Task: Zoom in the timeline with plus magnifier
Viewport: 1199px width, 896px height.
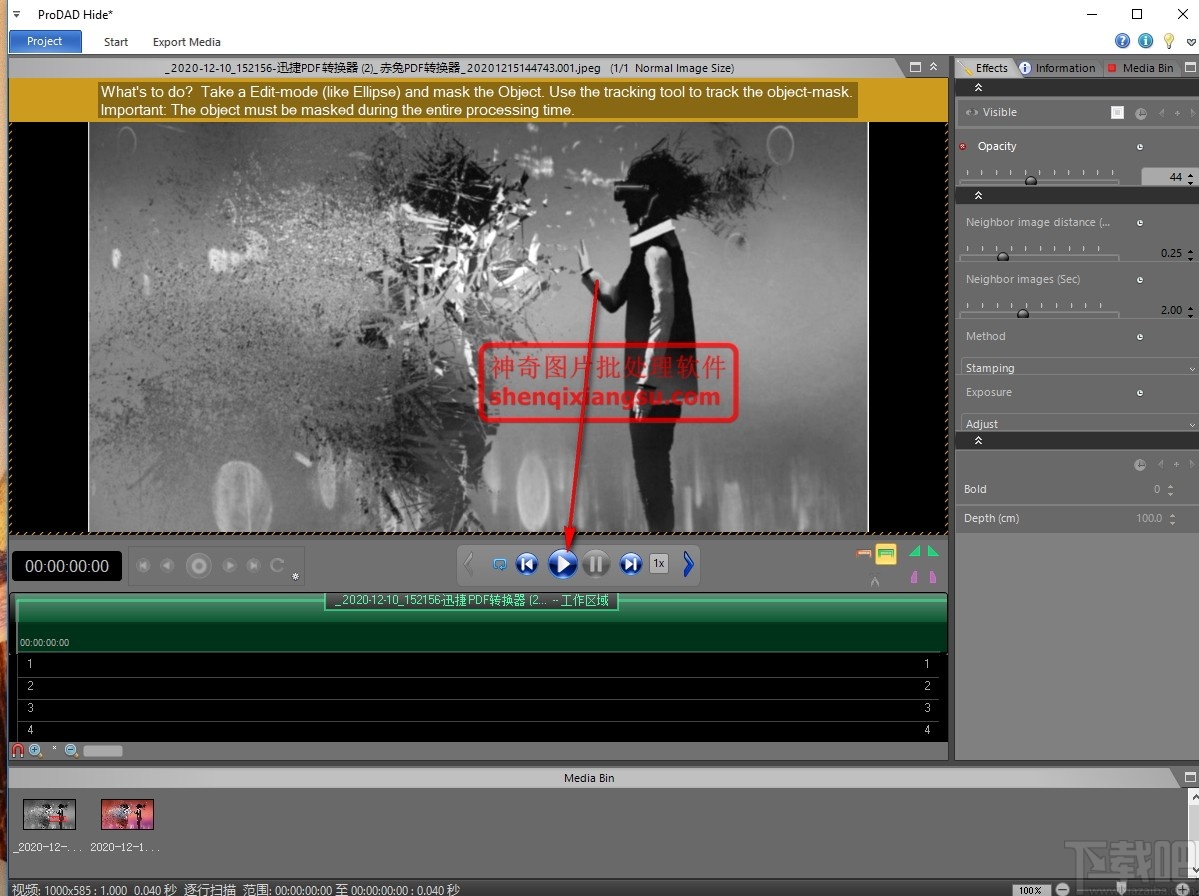Action: (35, 750)
